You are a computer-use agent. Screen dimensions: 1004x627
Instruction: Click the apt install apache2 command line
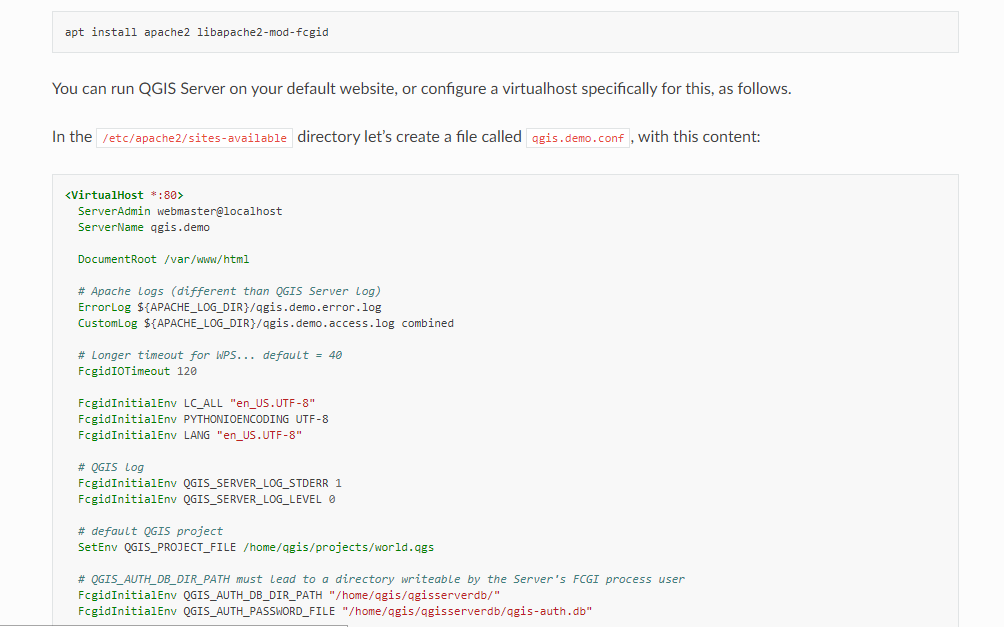point(197,32)
